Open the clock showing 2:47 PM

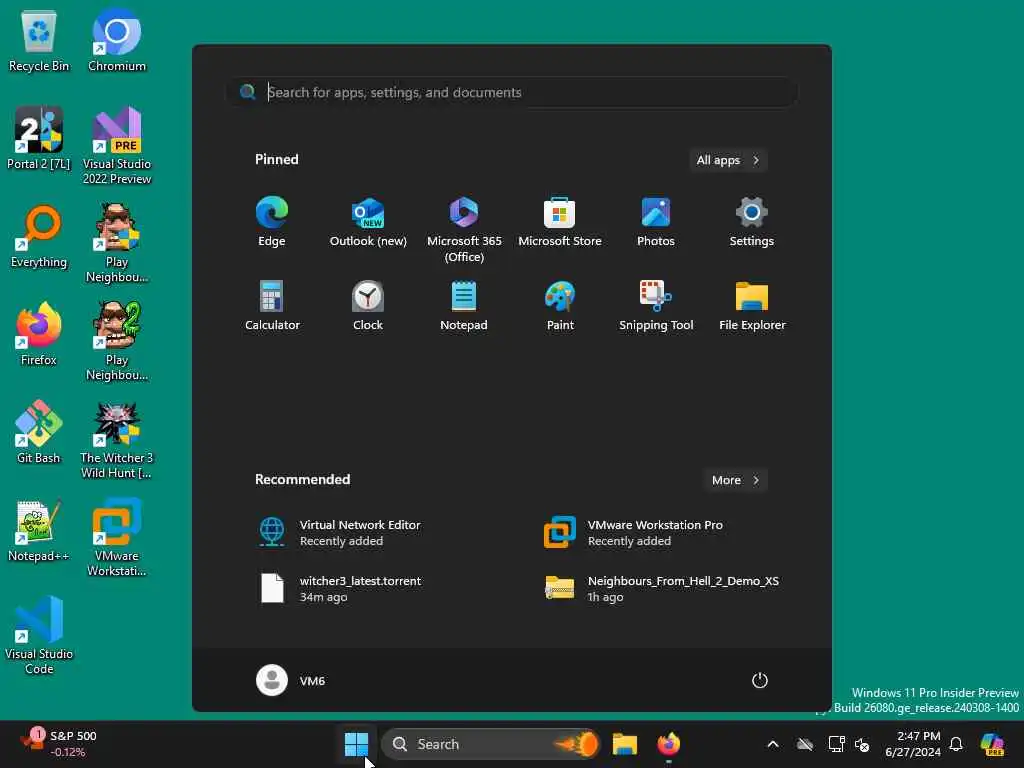913,744
